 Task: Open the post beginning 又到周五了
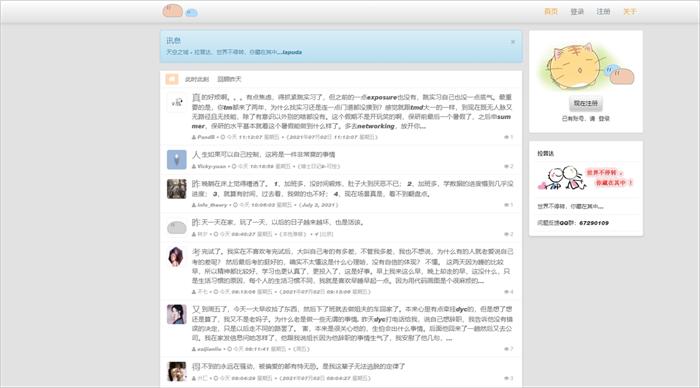352,324
